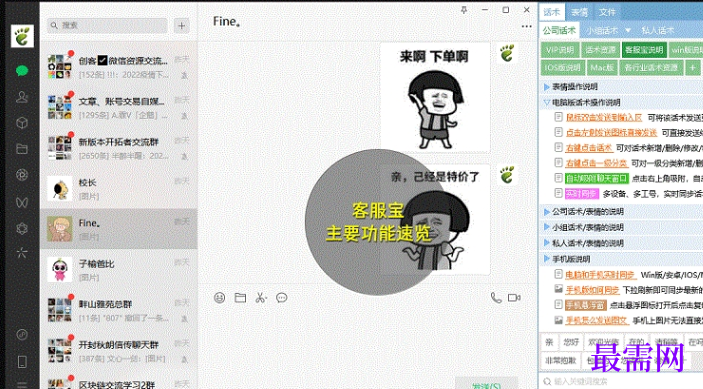Open the mini programs icon near the sidebar bottom
The image size is (703, 389).
click(22, 334)
